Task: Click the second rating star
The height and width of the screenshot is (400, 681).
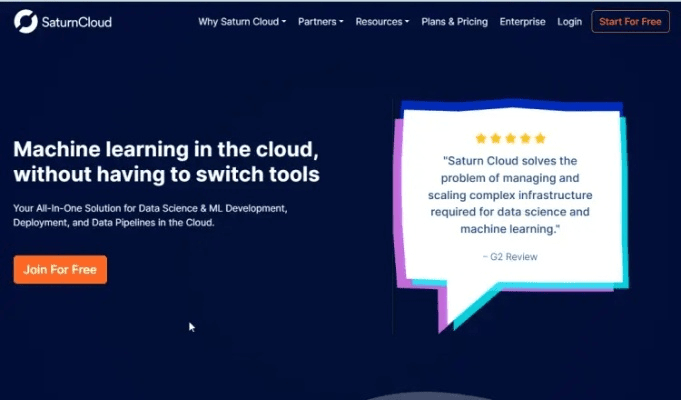Action: coord(496,138)
